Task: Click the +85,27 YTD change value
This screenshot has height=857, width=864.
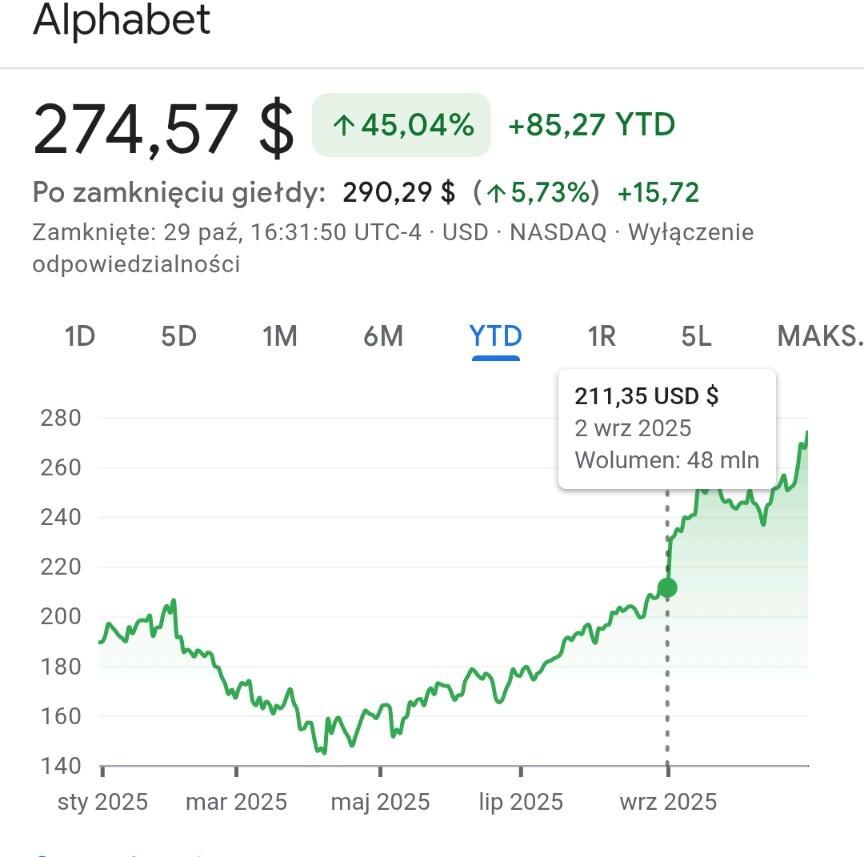Action: click(x=591, y=126)
